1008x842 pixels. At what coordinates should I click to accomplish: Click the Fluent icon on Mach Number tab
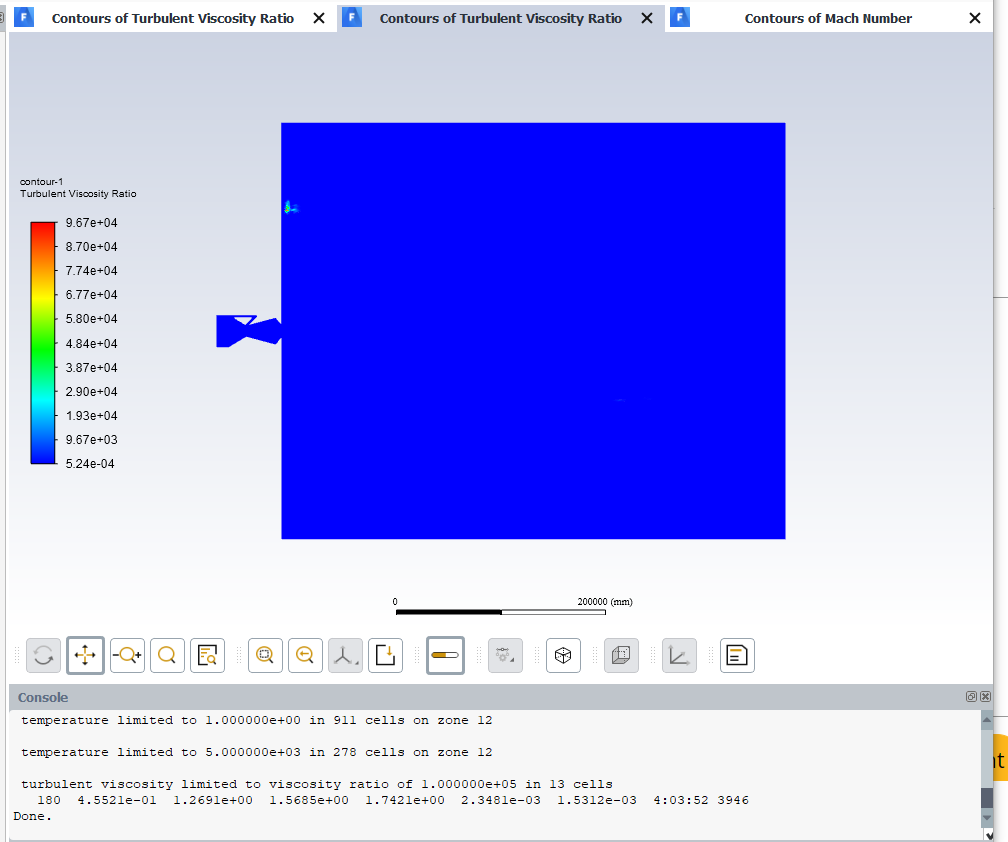[x=680, y=17]
